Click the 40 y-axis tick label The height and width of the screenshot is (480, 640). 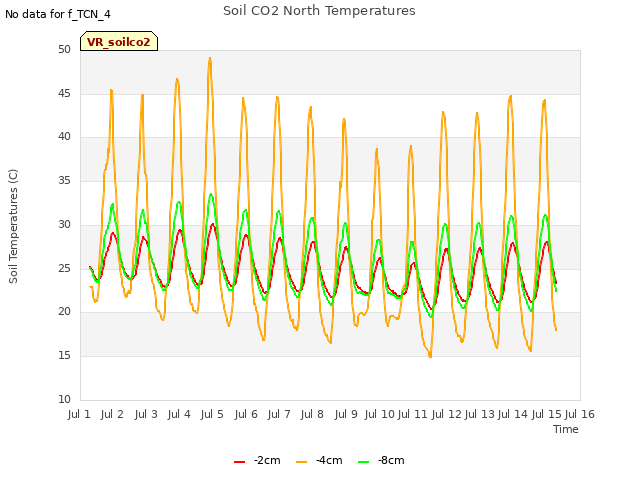[x=64, y=137]
